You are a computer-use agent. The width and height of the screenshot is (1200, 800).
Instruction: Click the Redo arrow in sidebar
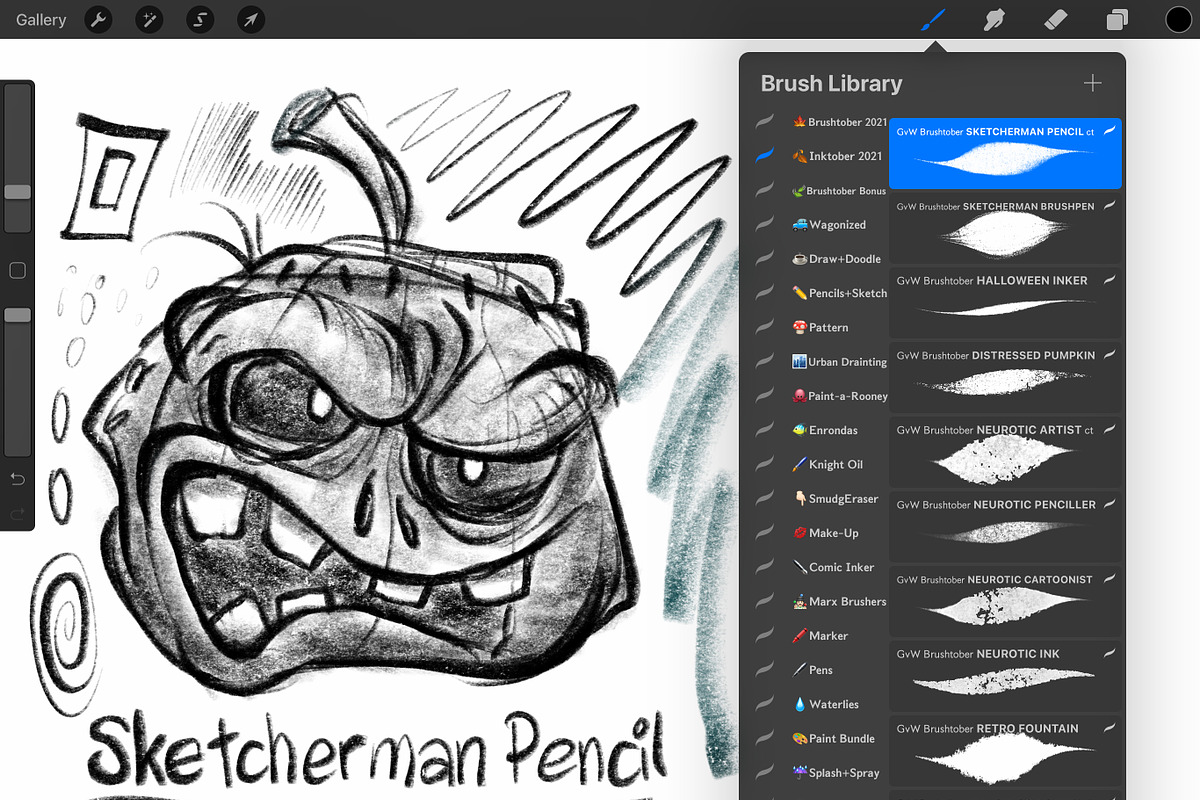coord(17,514)
